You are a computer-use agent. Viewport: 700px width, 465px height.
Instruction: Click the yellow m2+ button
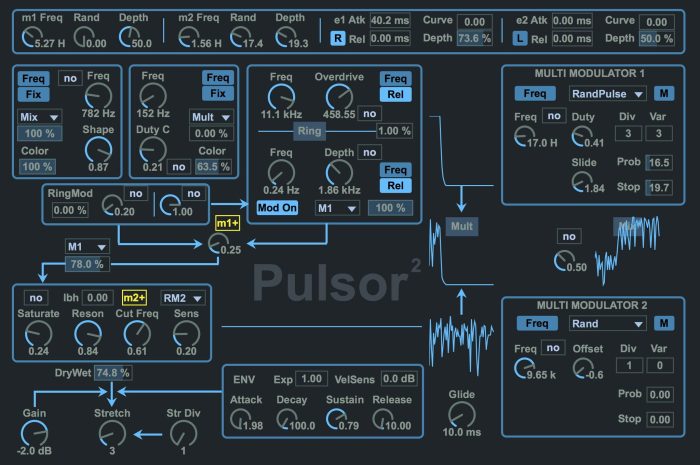134,298
